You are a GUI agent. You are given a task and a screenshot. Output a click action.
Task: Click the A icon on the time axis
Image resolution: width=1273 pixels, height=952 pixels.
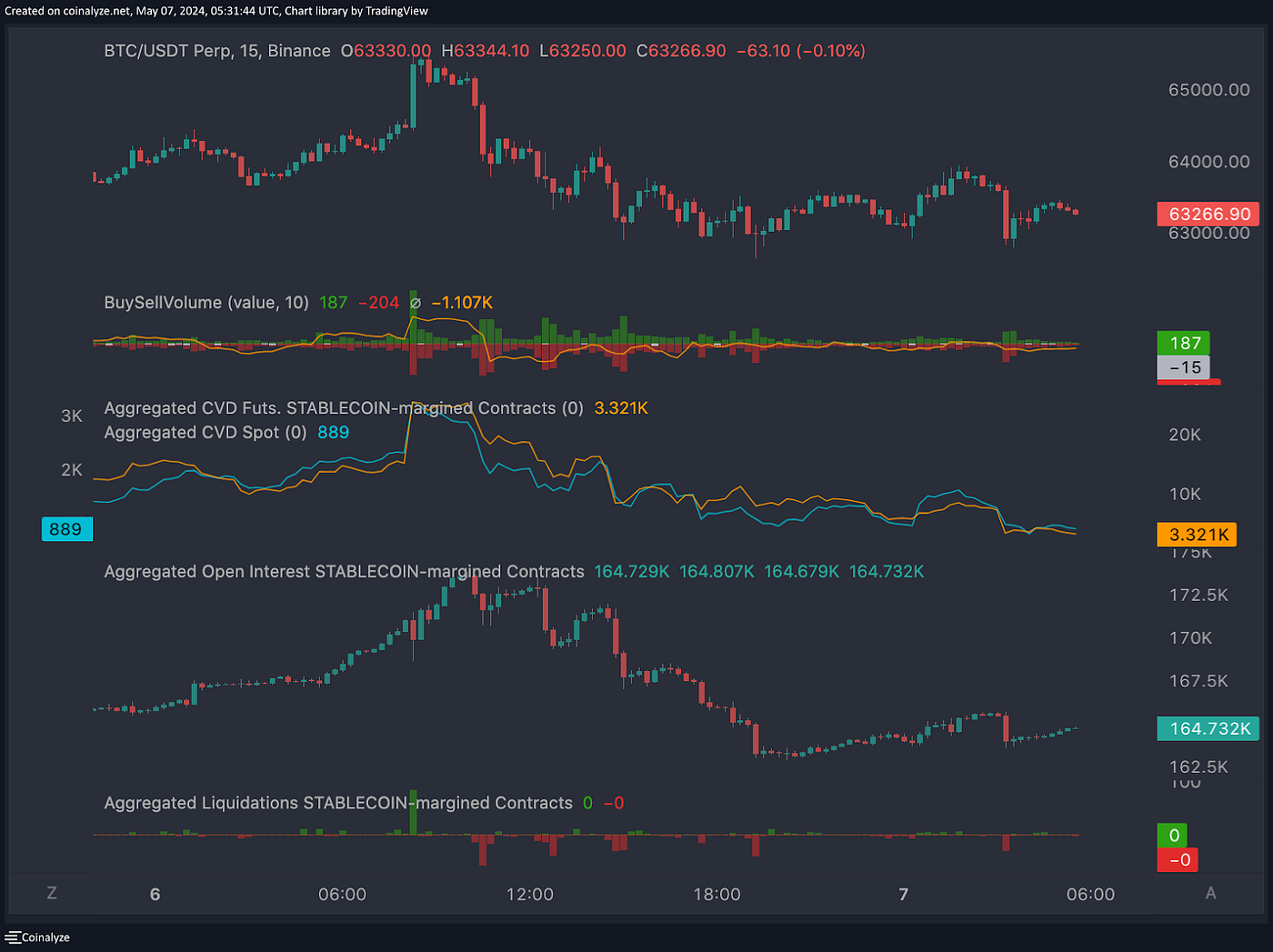1210,894
